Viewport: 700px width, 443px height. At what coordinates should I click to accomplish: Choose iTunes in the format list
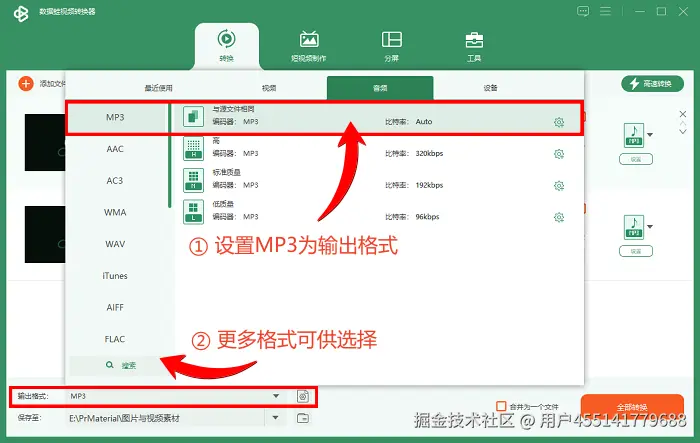(x=115, y=276)
